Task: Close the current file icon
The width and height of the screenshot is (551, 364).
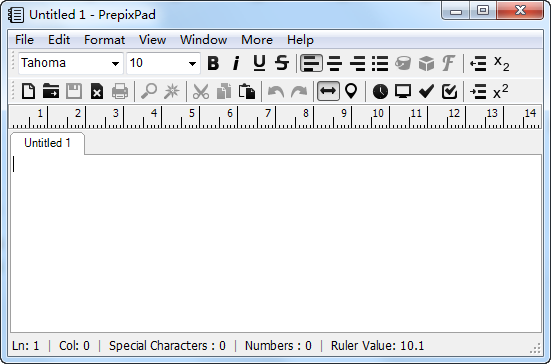Action: [x=97, y=91]
